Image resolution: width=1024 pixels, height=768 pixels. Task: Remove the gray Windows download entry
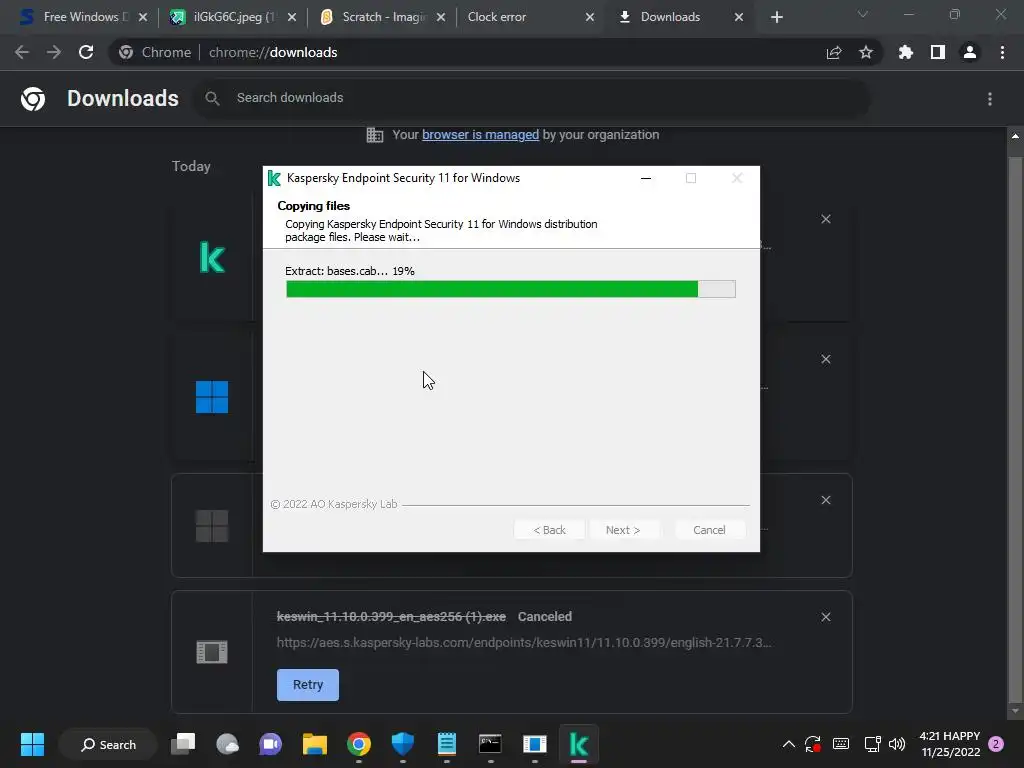[x=825, y=500]
